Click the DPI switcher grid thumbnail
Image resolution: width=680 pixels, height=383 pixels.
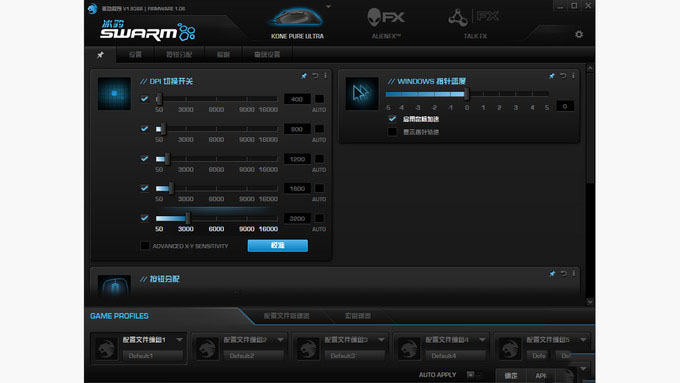coord(114,93)
